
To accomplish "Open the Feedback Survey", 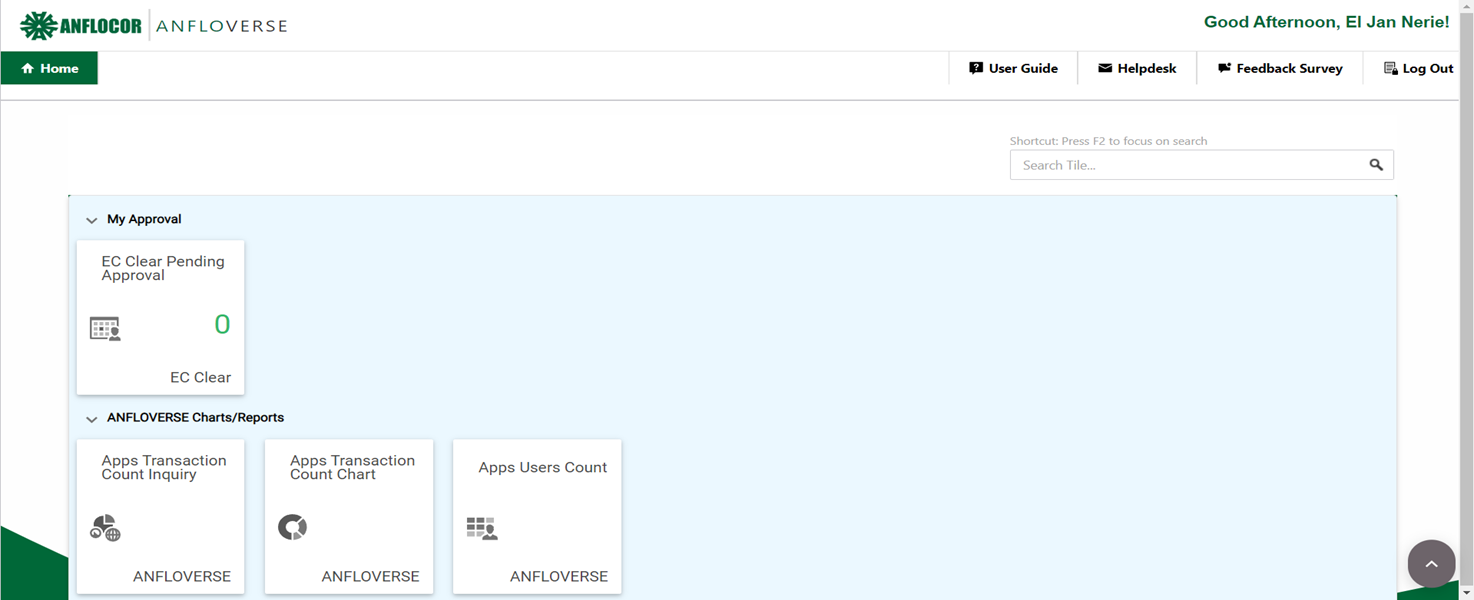I will (x=1280, y=68).
